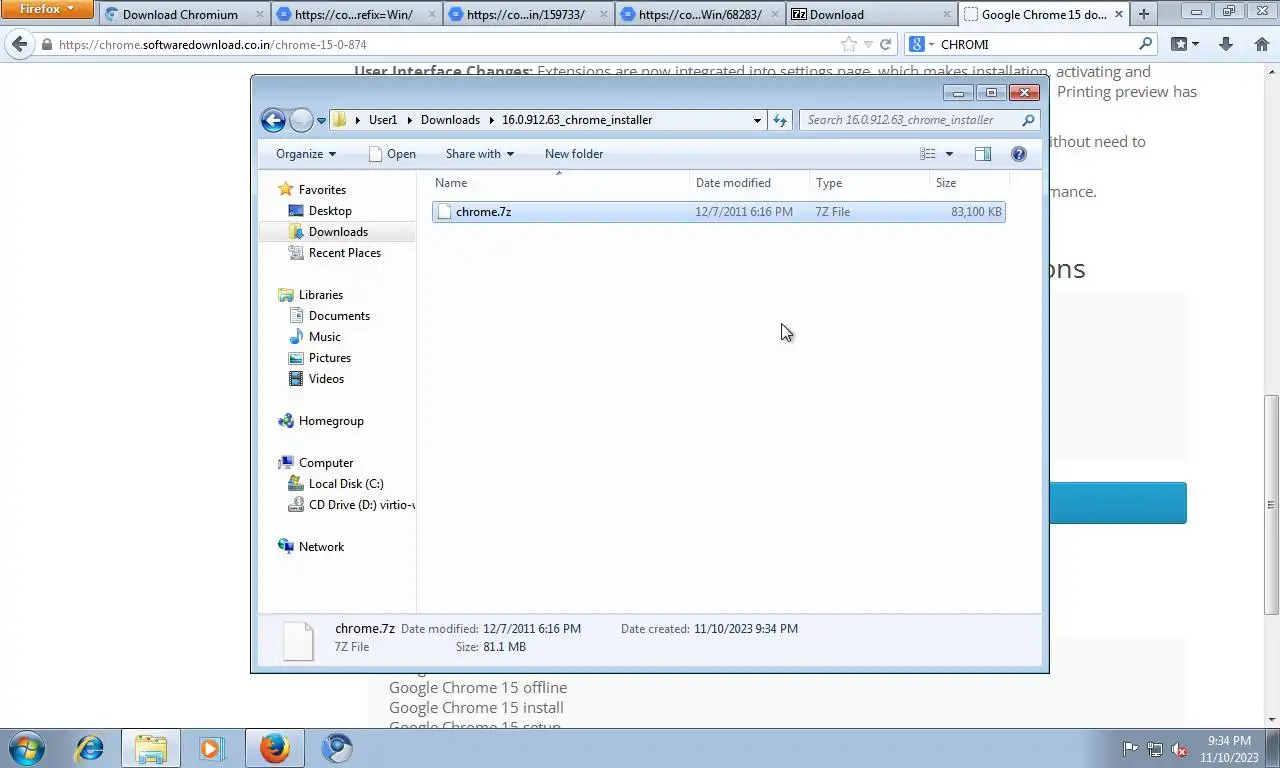The width and height of the screenshot is (1280, 768).
Task: Click Downloads in the breadcrumb path
Action: (450, 120)
